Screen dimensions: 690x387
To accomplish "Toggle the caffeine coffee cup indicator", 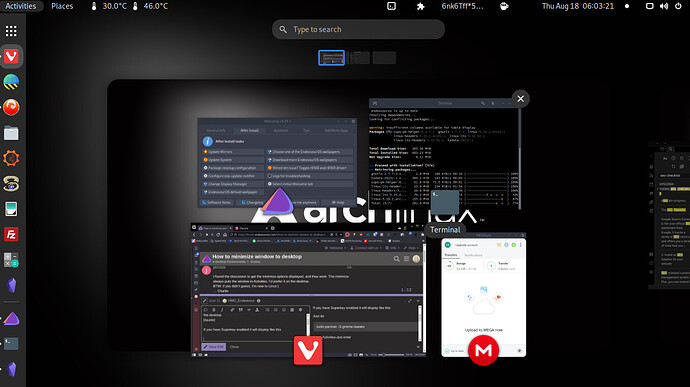I will click(x=504, y=6).
